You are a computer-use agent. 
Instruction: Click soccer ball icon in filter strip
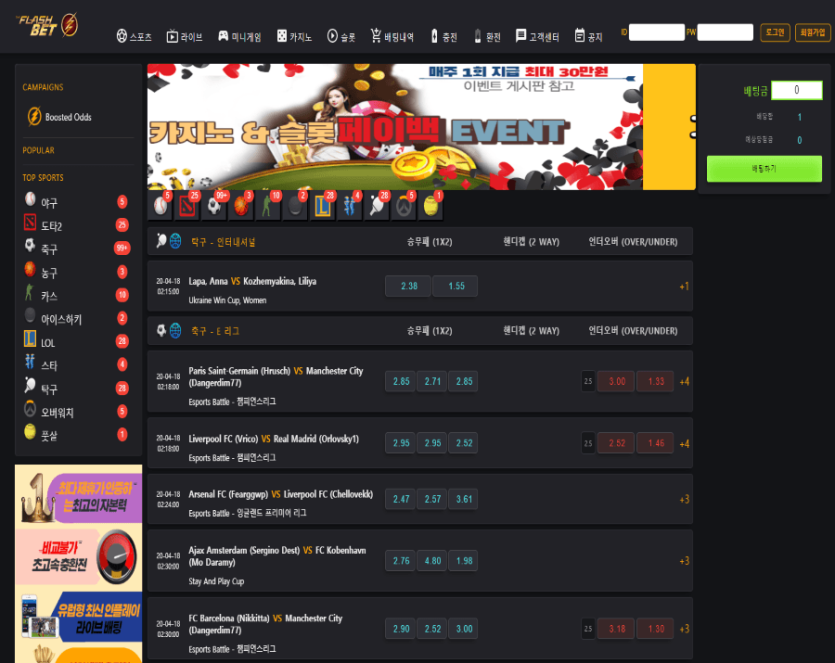tap(215, 206)
